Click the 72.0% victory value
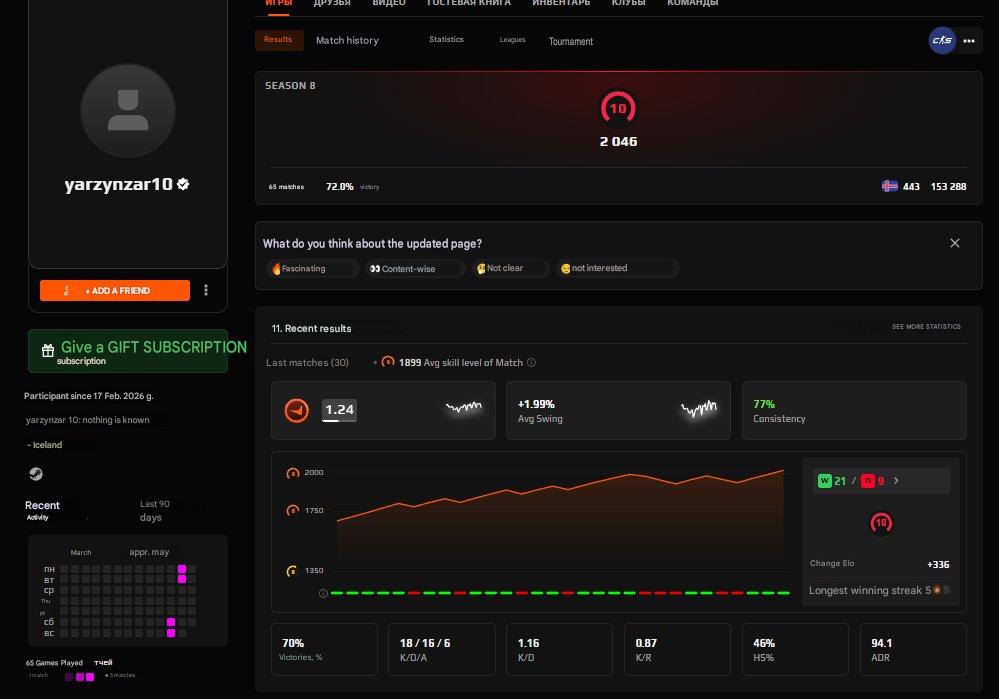This screenshot has height=699, width=999. click(x=340, y=187)
